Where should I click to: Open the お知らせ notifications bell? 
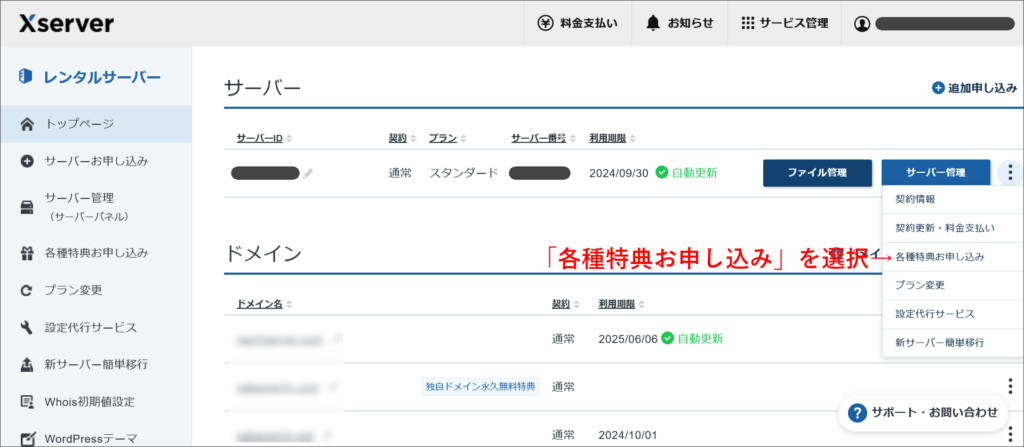(679, 24)
